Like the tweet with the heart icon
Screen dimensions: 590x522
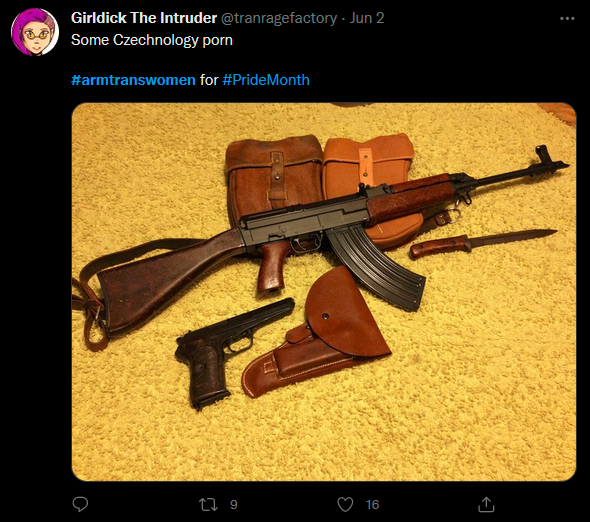345,505
